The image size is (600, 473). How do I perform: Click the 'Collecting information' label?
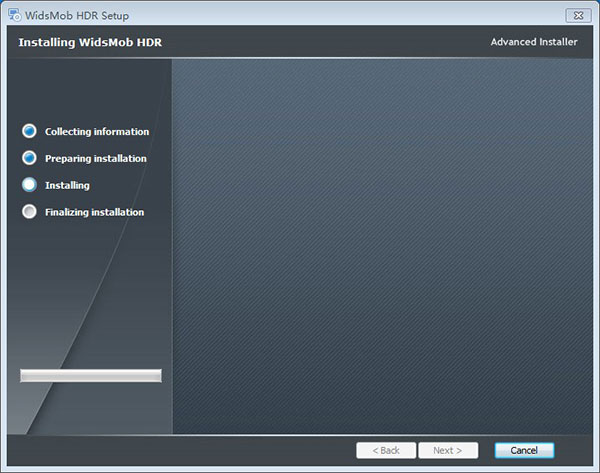tap(97, 132)
